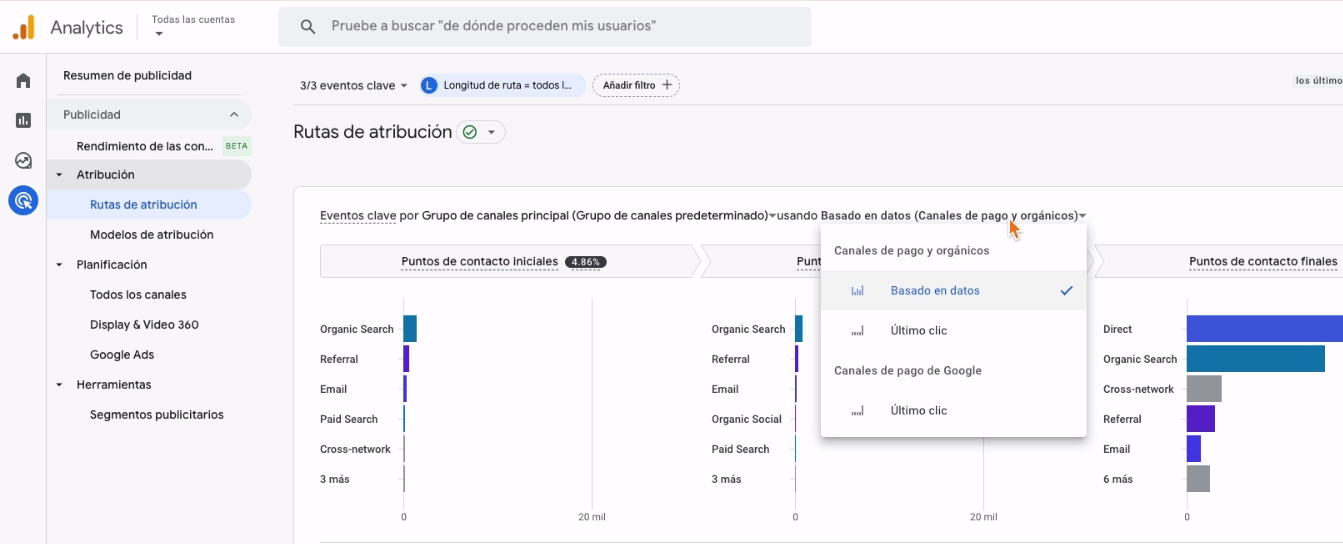Select Último clic under Google paid channels
The width and height of the screenshot is (1343, 544).
918,411
